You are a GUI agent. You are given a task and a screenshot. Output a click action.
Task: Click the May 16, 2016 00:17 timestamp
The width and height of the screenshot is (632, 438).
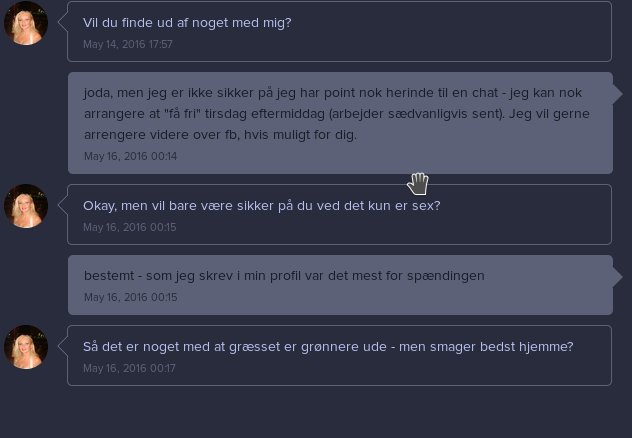point(129,368)
